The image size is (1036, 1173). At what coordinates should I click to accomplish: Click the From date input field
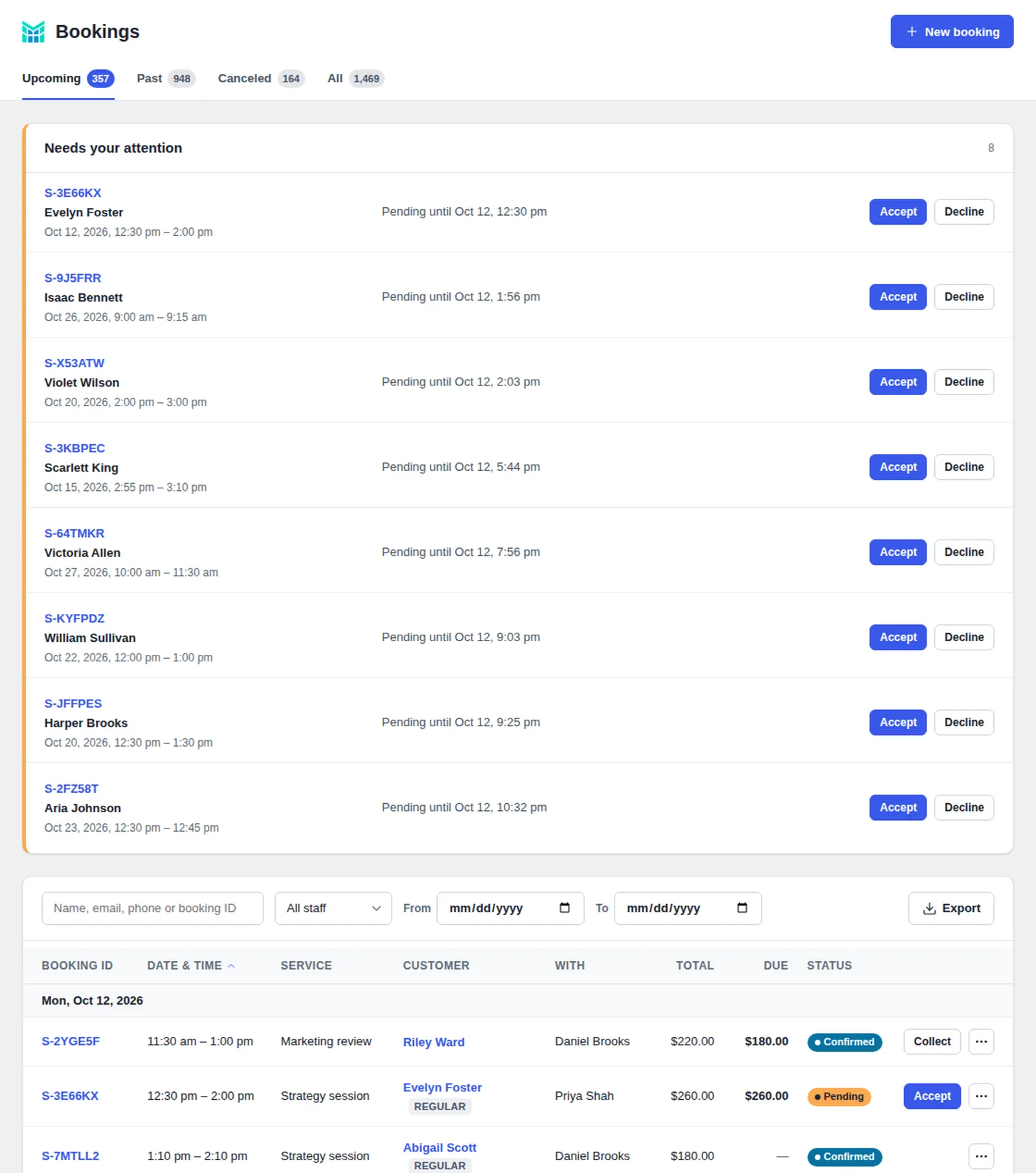pos(510,907)
